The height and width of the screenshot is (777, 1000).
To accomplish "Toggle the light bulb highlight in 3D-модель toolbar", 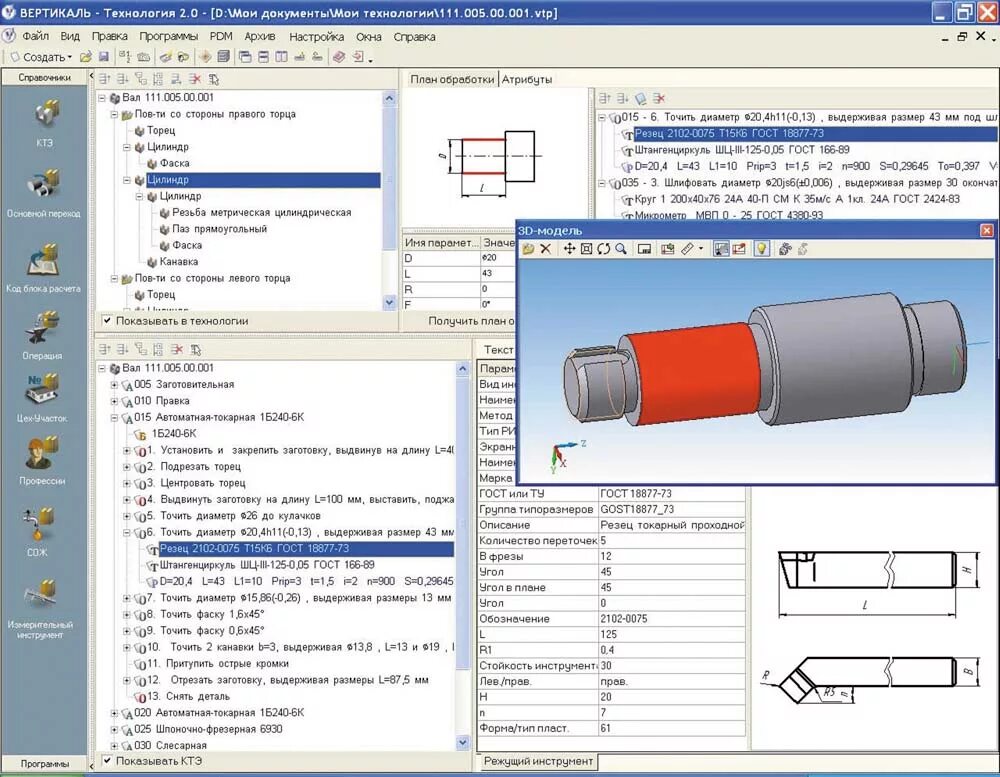I will pos(761,249).
